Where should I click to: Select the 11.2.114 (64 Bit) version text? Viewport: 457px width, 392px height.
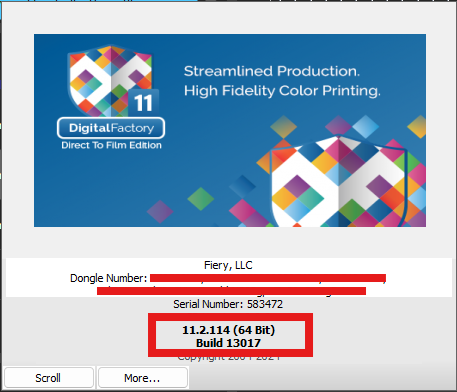click(x=228, y=330)
